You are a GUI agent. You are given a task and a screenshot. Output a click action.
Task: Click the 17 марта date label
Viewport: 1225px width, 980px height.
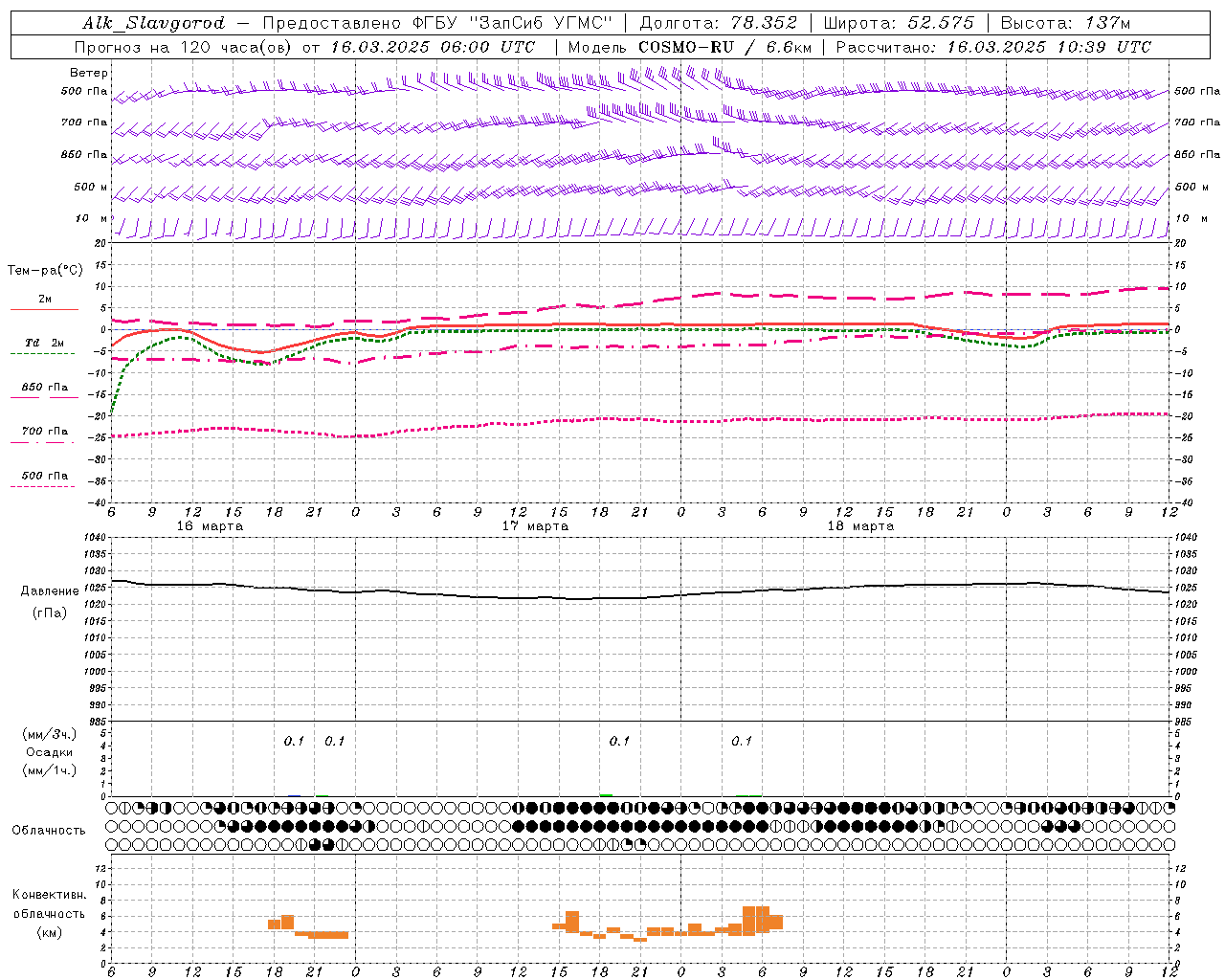coord(535,526)
